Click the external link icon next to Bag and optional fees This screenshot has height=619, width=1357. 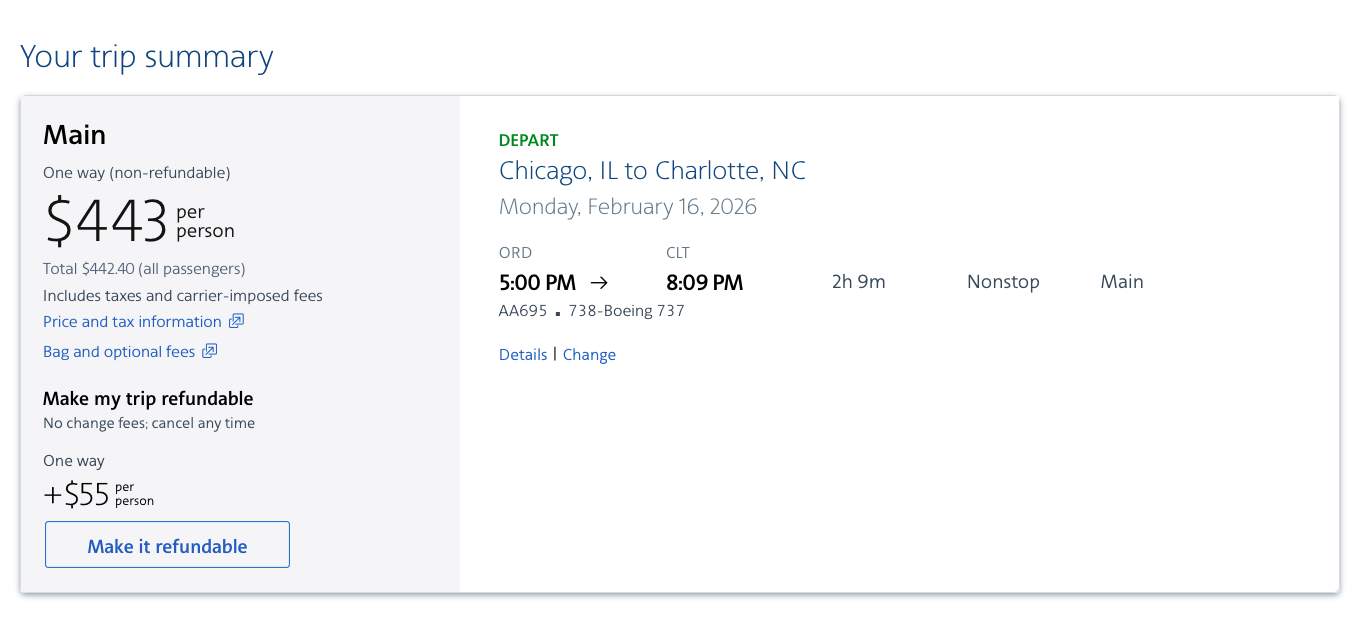(x=209, y=351)
